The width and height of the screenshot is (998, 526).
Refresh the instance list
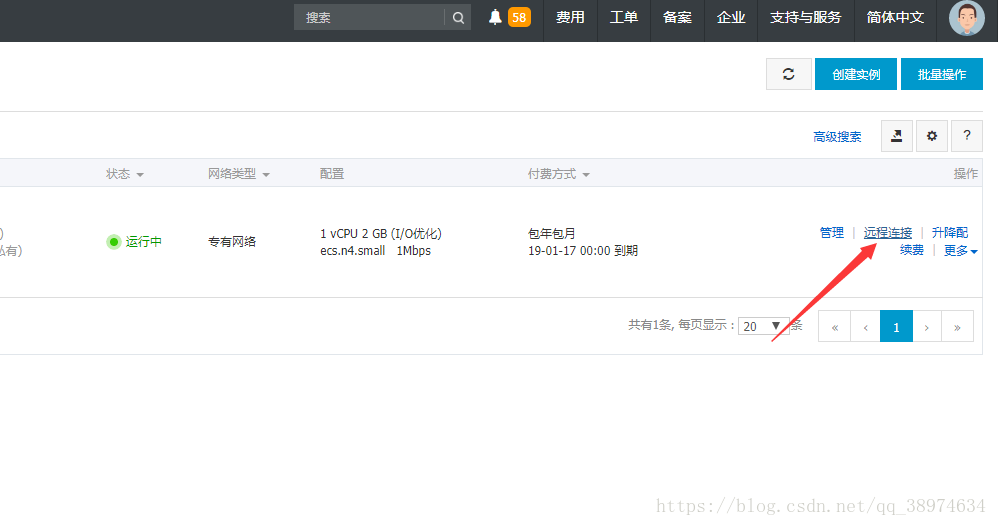tap(789, 74)
